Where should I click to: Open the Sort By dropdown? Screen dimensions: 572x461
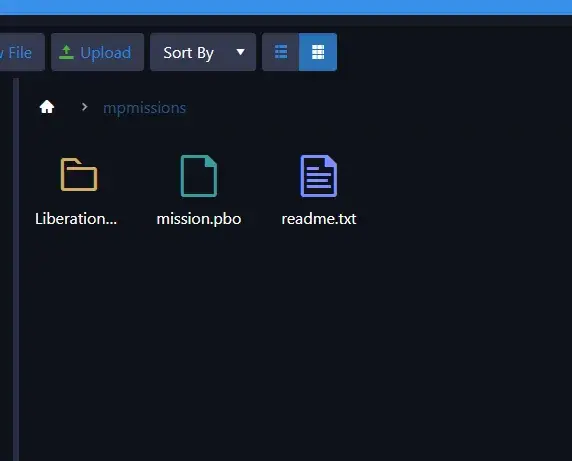[x=203, y=52]
